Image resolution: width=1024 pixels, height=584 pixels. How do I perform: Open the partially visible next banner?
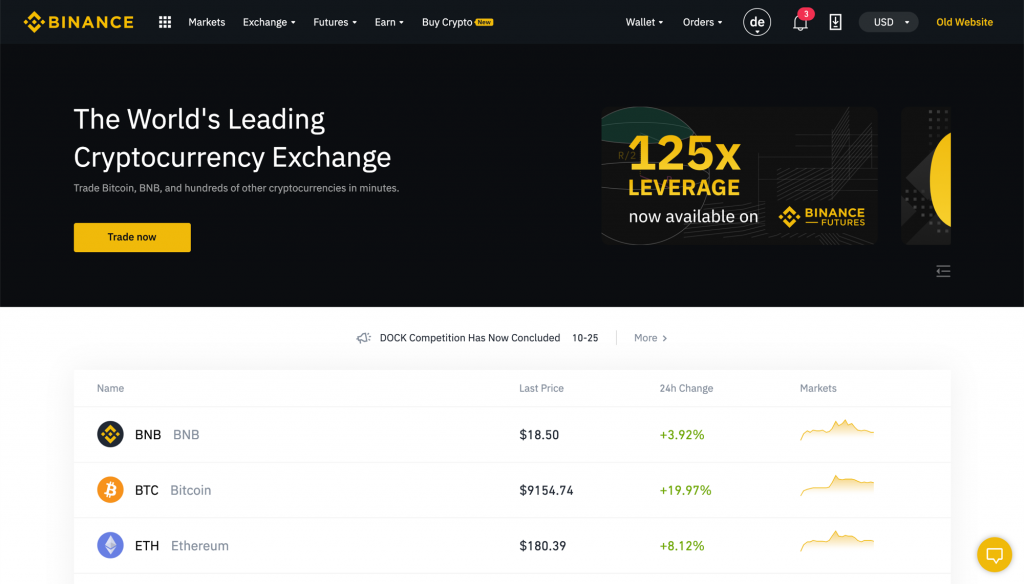point(926,176)
